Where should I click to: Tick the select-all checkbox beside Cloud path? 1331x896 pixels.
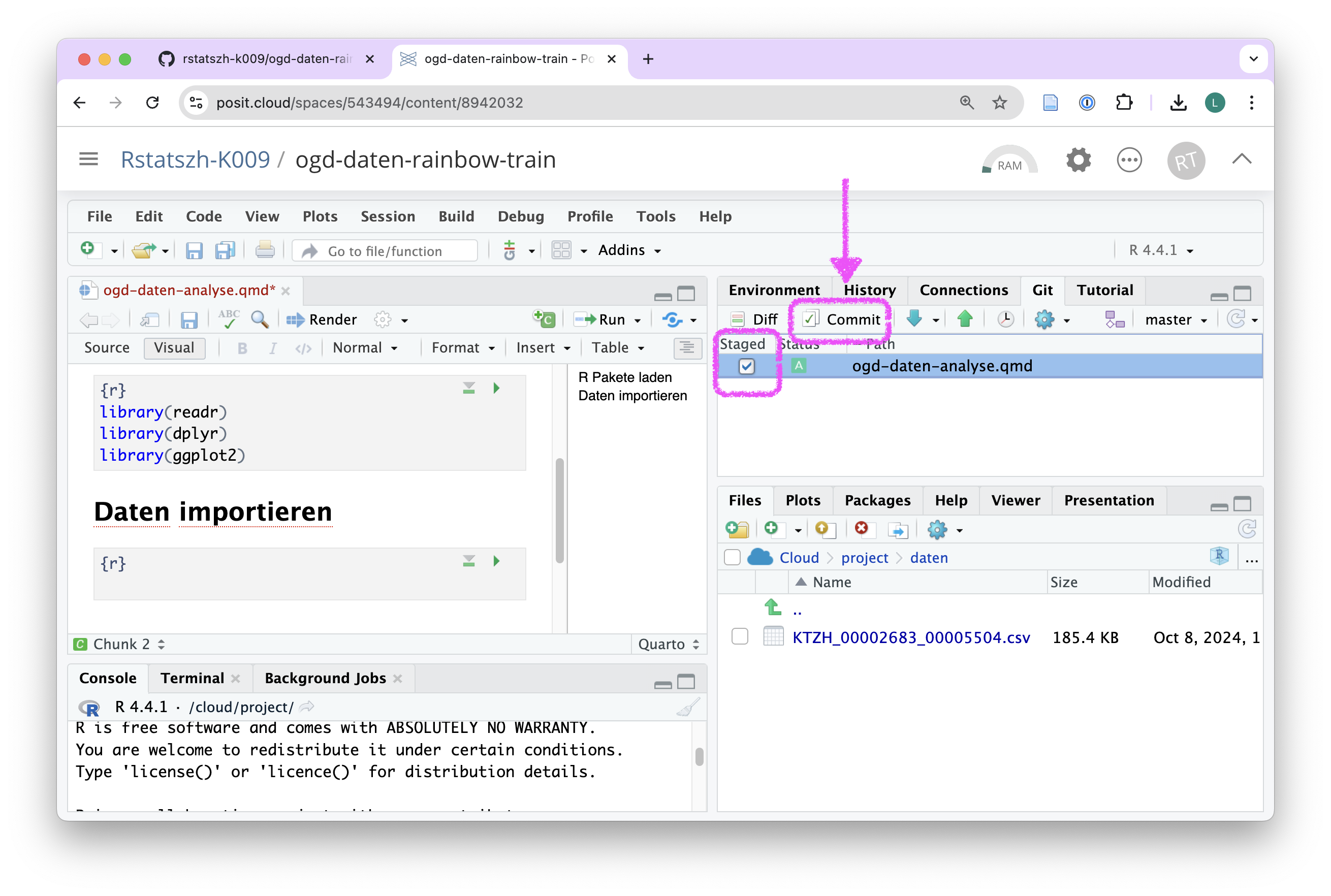point(732,557)
